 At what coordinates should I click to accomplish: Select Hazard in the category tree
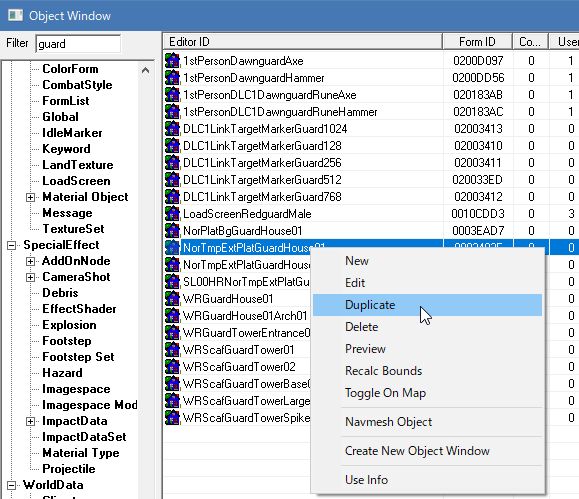(62, 373)
